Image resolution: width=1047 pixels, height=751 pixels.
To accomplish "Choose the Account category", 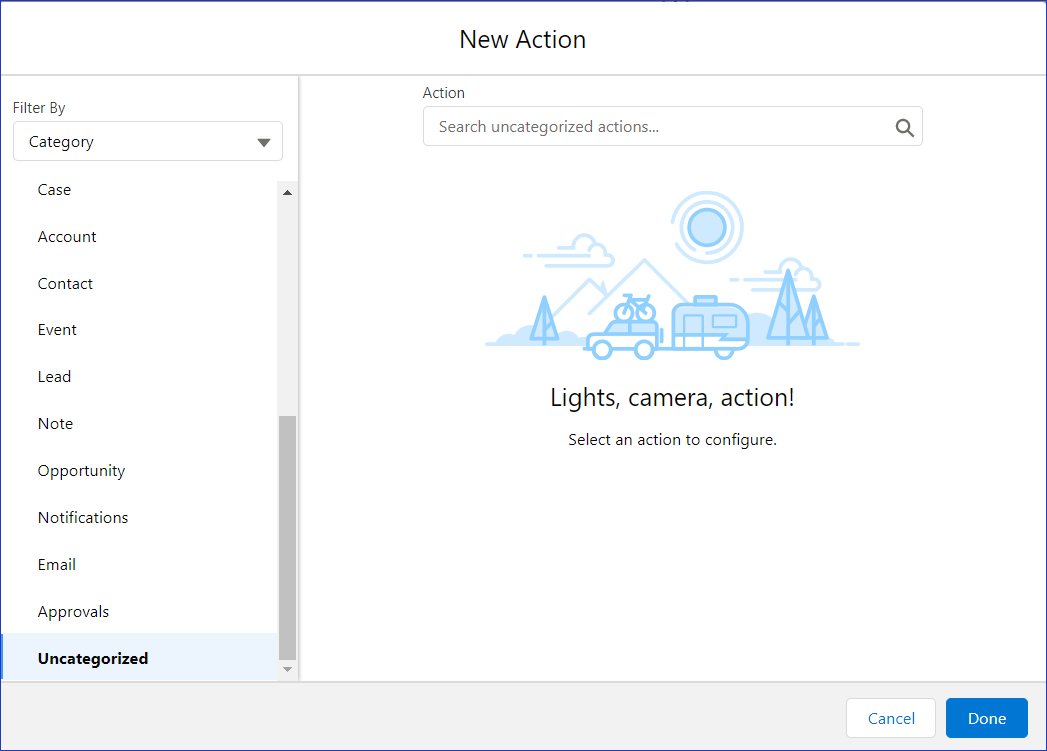I will tap(67, 237).
